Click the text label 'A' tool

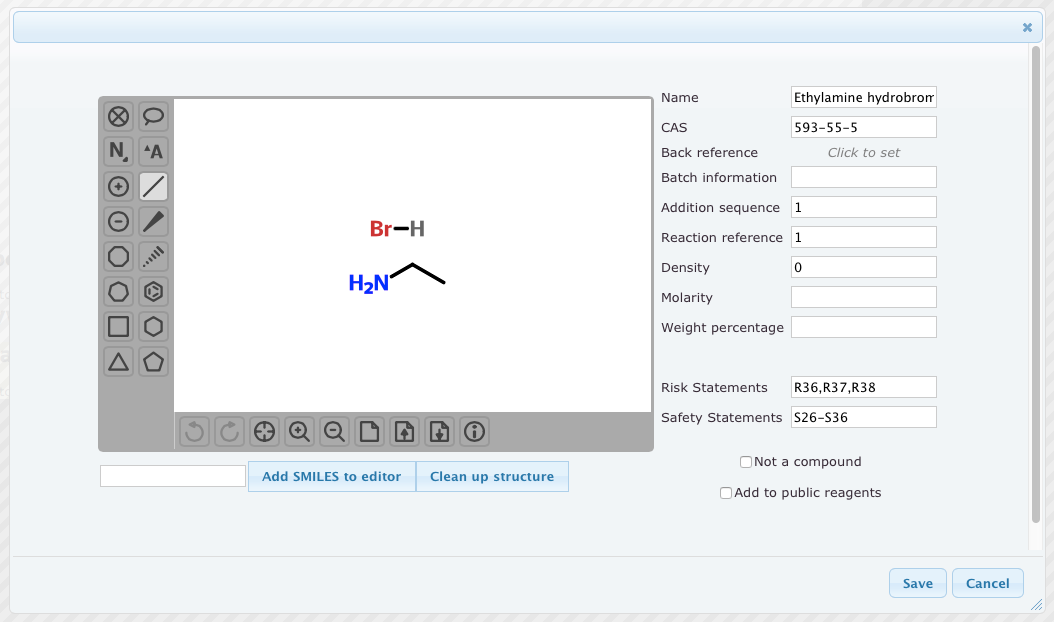point(153,151)
